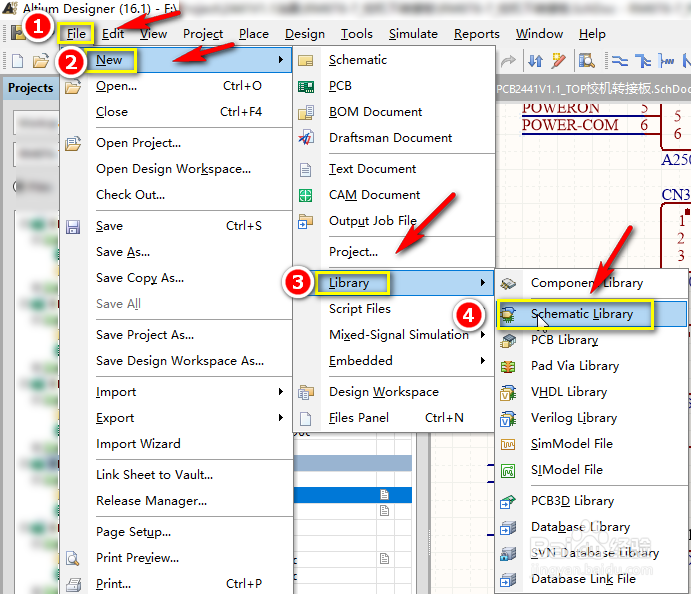Screen dimensions: 691x594
Task: Open the Reports menu
Action: coord(476,34)
